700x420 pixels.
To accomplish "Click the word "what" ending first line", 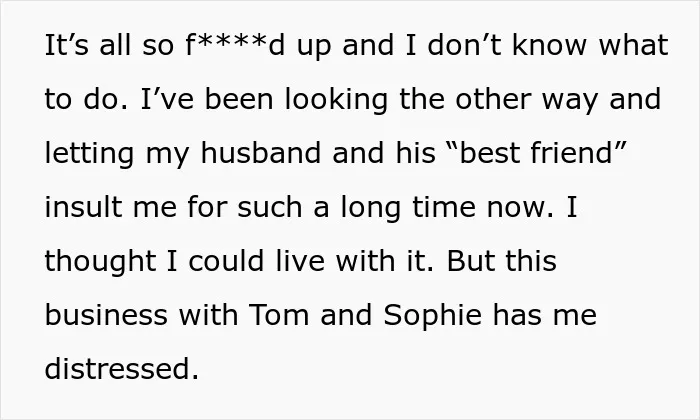I will pos(633,45).
